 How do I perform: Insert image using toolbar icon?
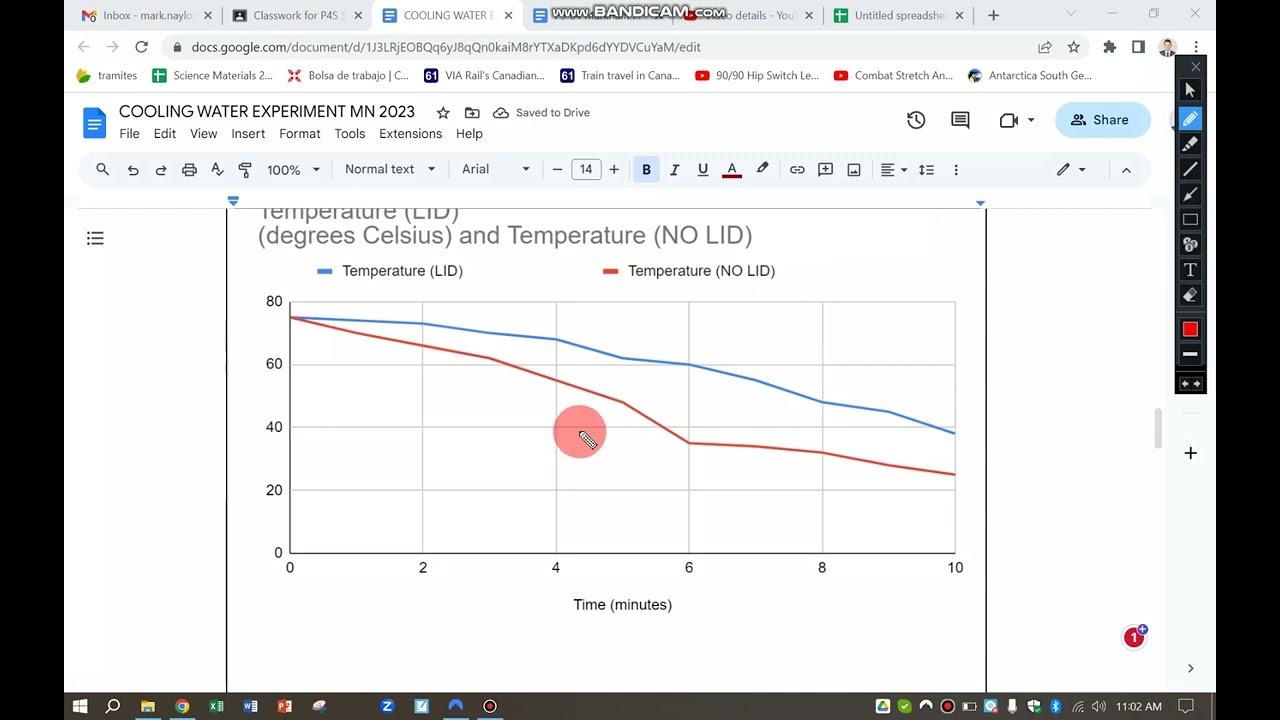click(x=854, y=170)
